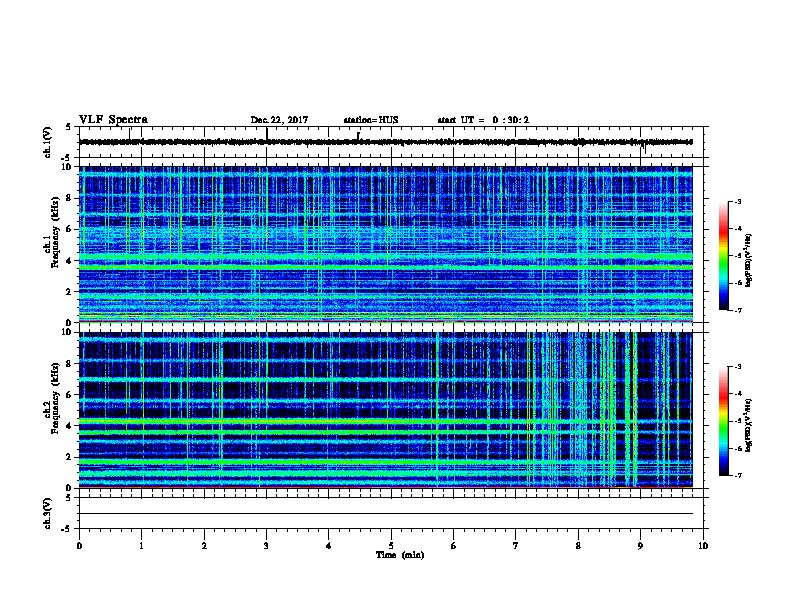Click the time axis tick label '5'
The image size is (792, 612).
click(391, 545)
